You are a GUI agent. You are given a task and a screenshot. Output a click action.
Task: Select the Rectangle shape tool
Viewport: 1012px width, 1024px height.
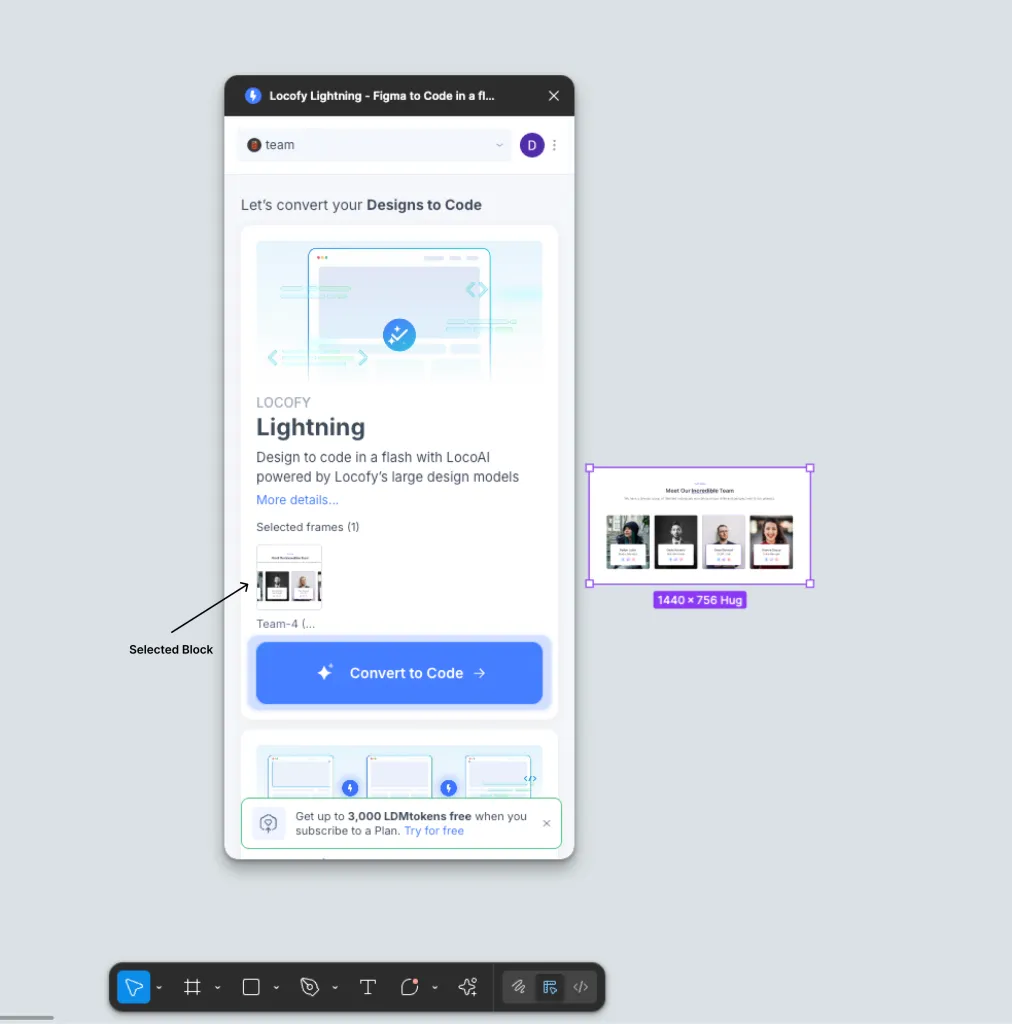pos(251,987)
